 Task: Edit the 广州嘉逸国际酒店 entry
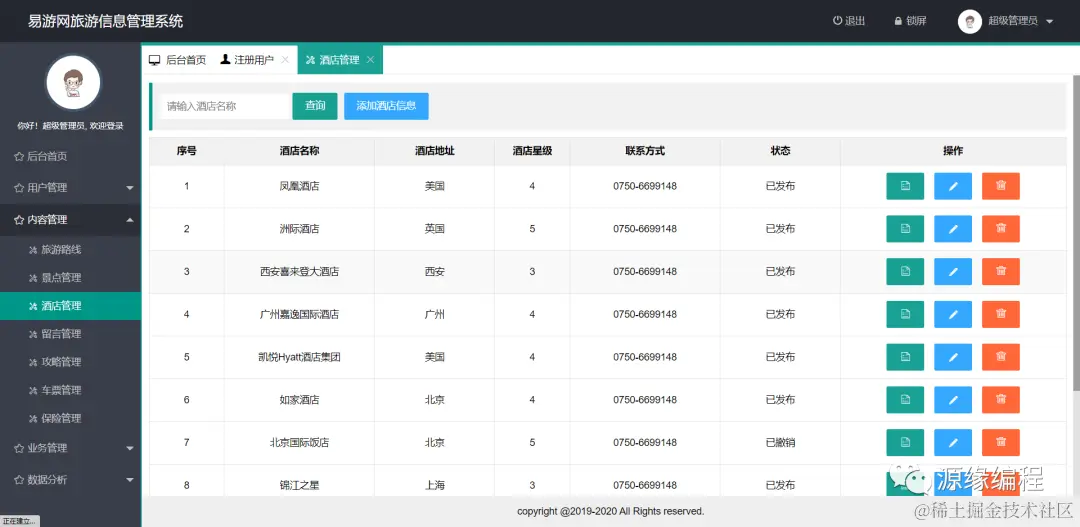[953, 314]
